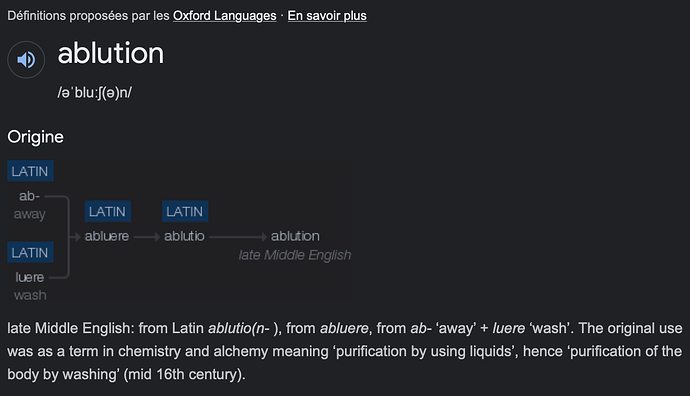This screenshot has width=690, height=396.
Task: Click abluere in the etymology chain
Action: [107, 236]
